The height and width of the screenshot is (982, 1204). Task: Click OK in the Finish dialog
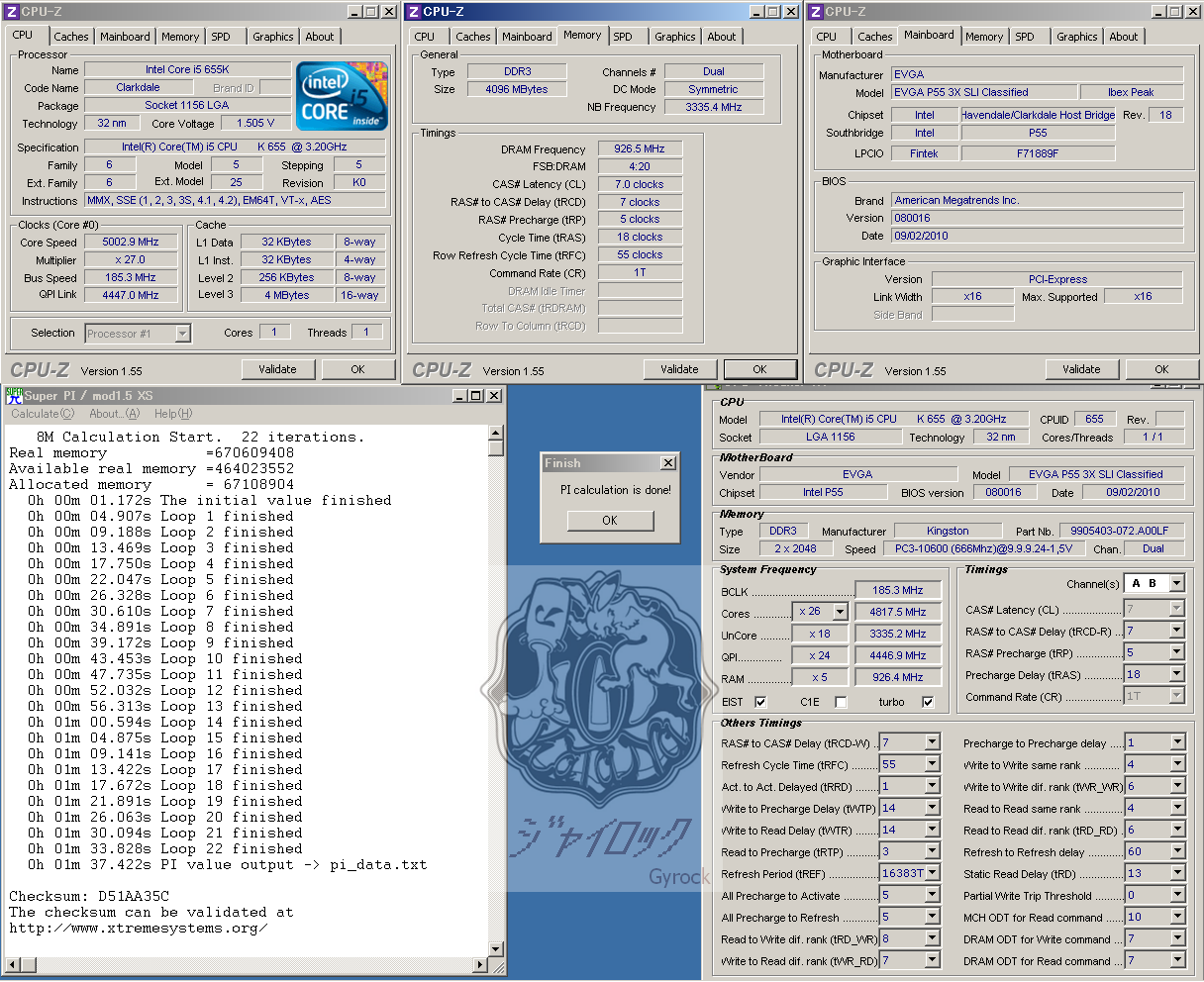pyautogui.click(x=610, y=521)
